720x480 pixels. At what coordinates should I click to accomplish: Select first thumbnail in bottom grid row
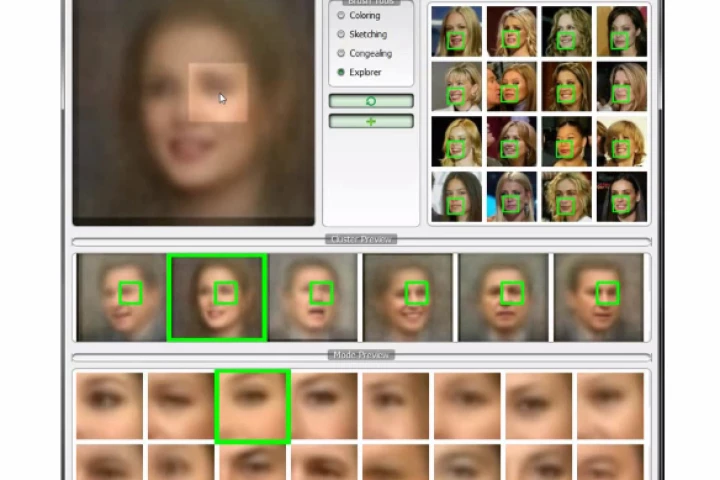click(x=456, y=197)
